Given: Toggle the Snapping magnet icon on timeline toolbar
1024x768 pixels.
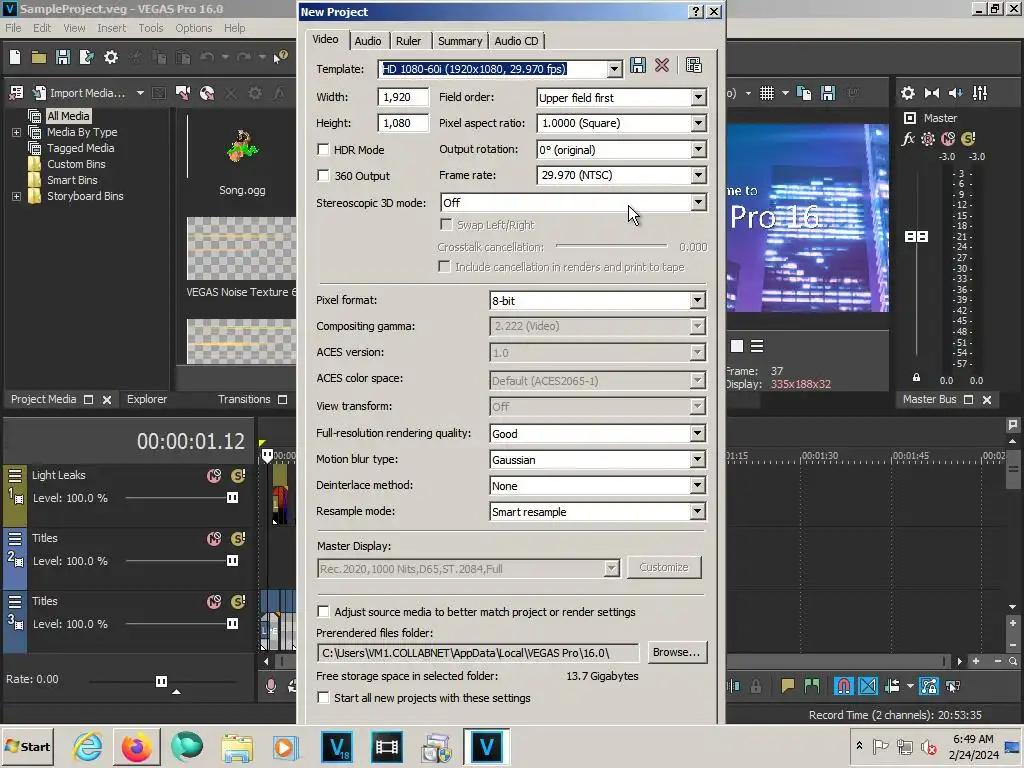Looking at the screenshot, I should (x=843, y=686).
